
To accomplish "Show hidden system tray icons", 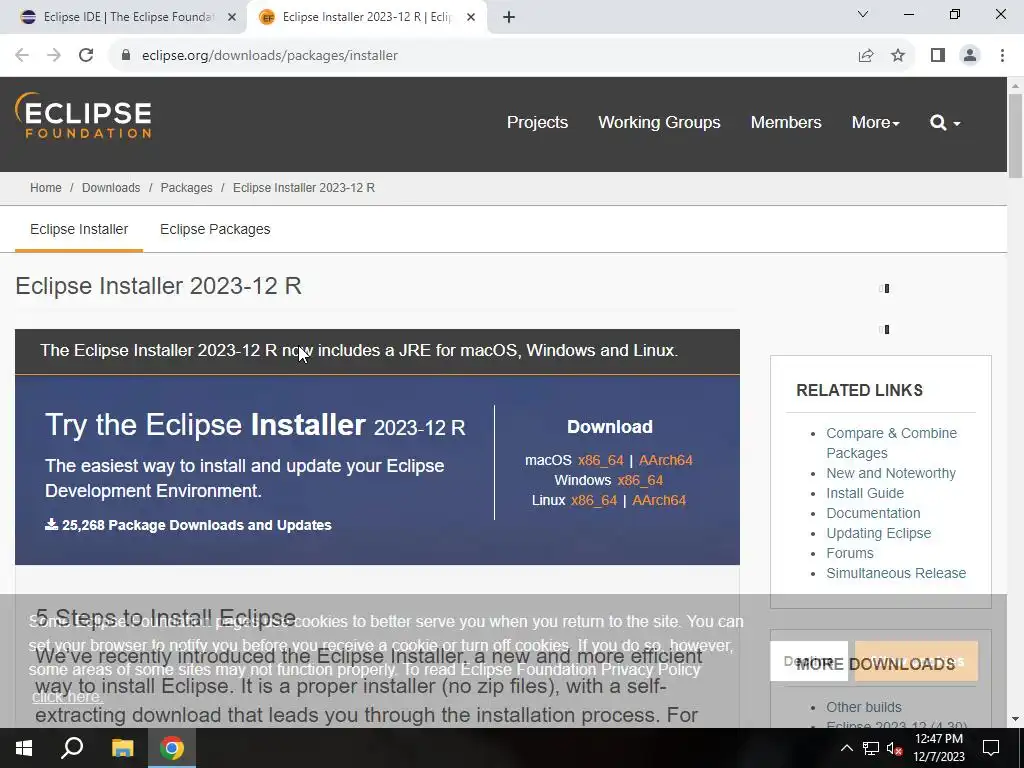I will [x=846, y=748].
